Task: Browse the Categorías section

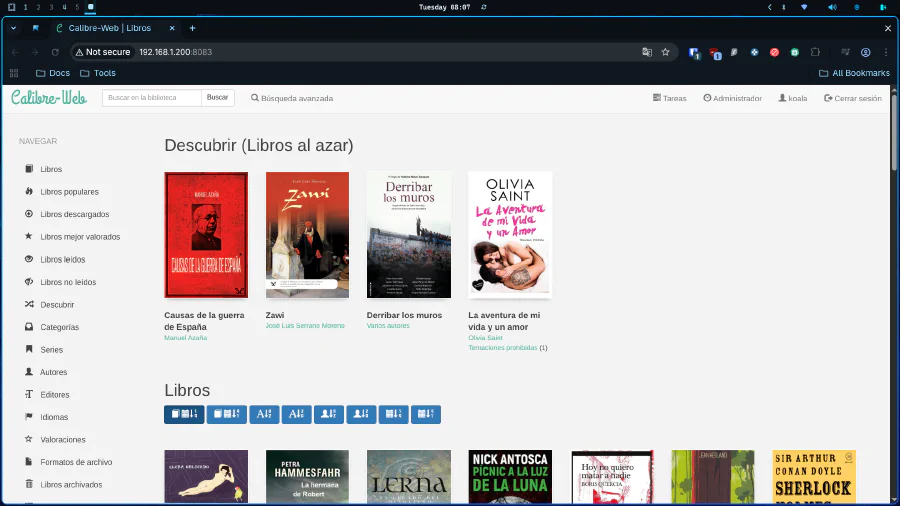Action: (x=59, y=327)
